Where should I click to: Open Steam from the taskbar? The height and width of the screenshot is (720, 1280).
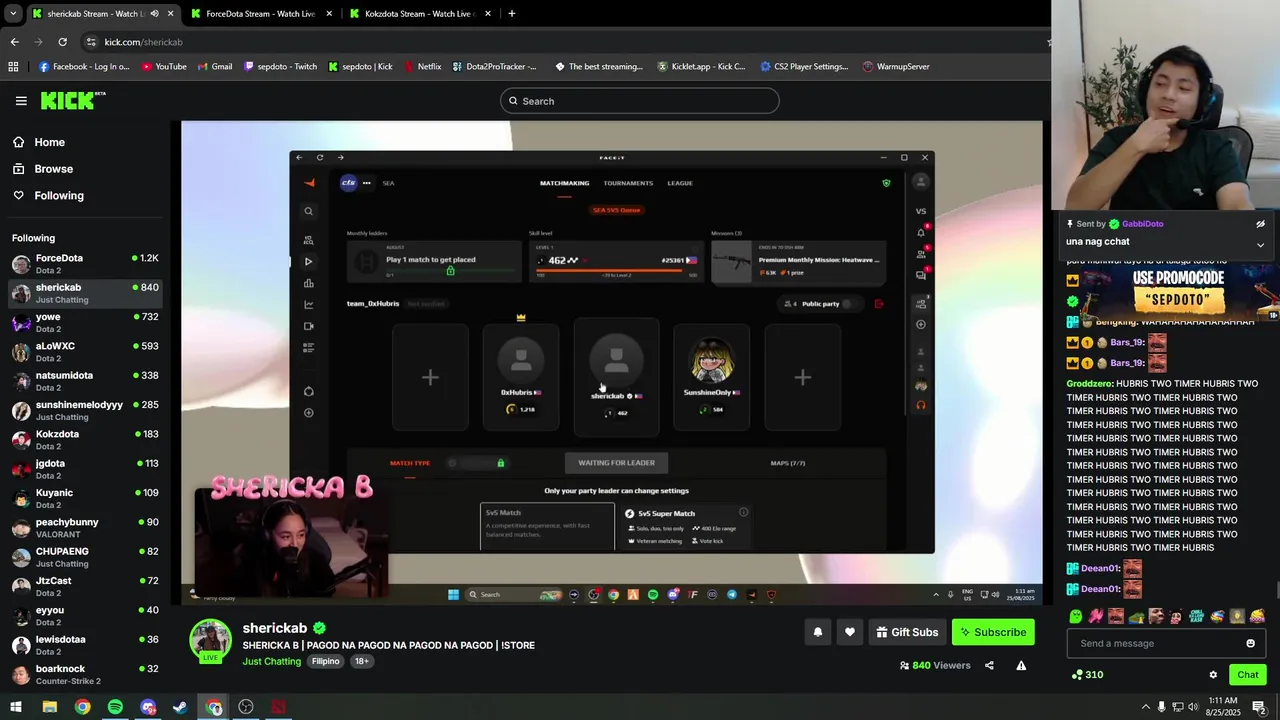click(180, 707)
